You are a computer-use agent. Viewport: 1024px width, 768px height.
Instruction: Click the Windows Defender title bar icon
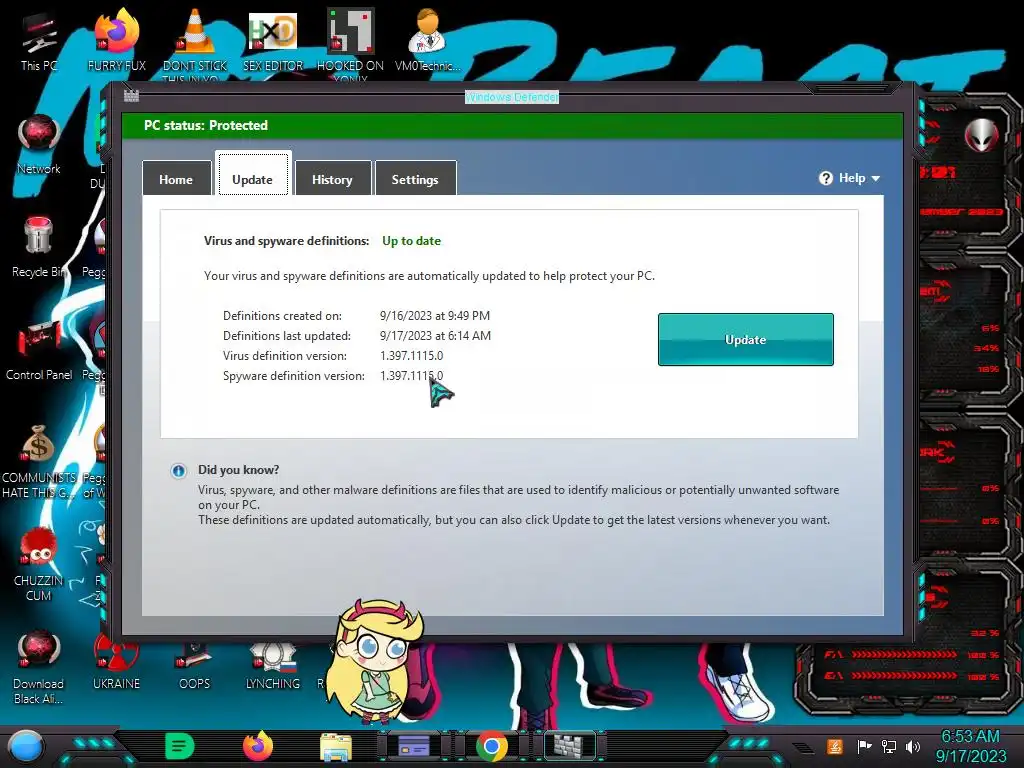tap(131, 96)
